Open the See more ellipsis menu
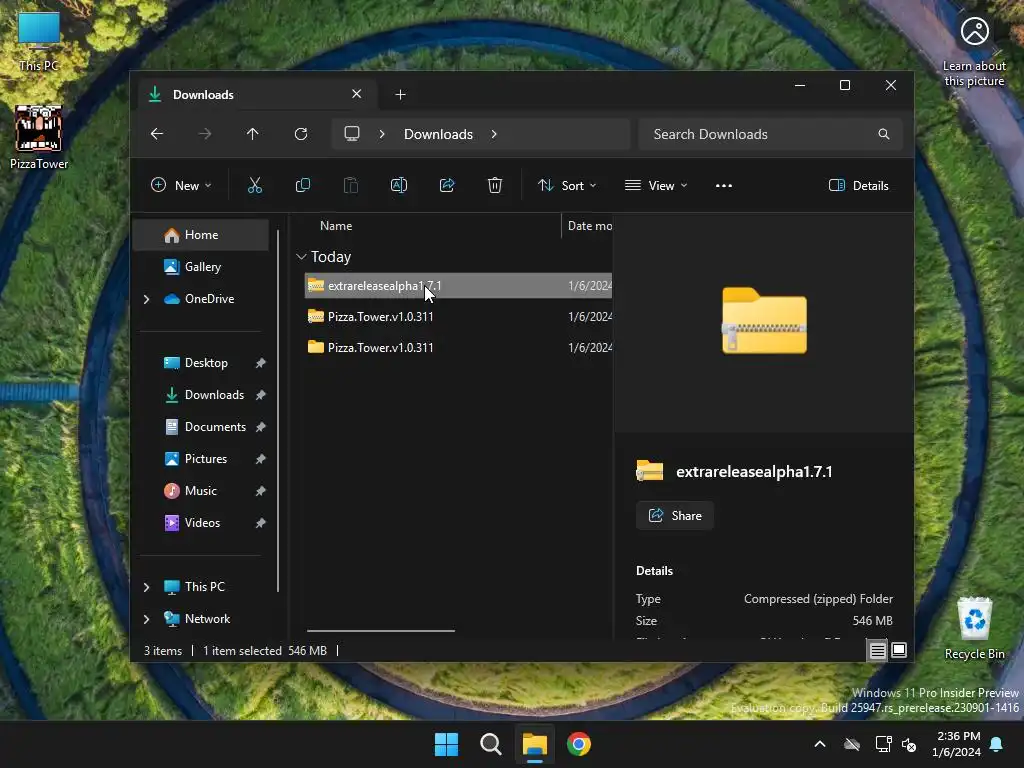1024x768 pixels. (724, 185)
